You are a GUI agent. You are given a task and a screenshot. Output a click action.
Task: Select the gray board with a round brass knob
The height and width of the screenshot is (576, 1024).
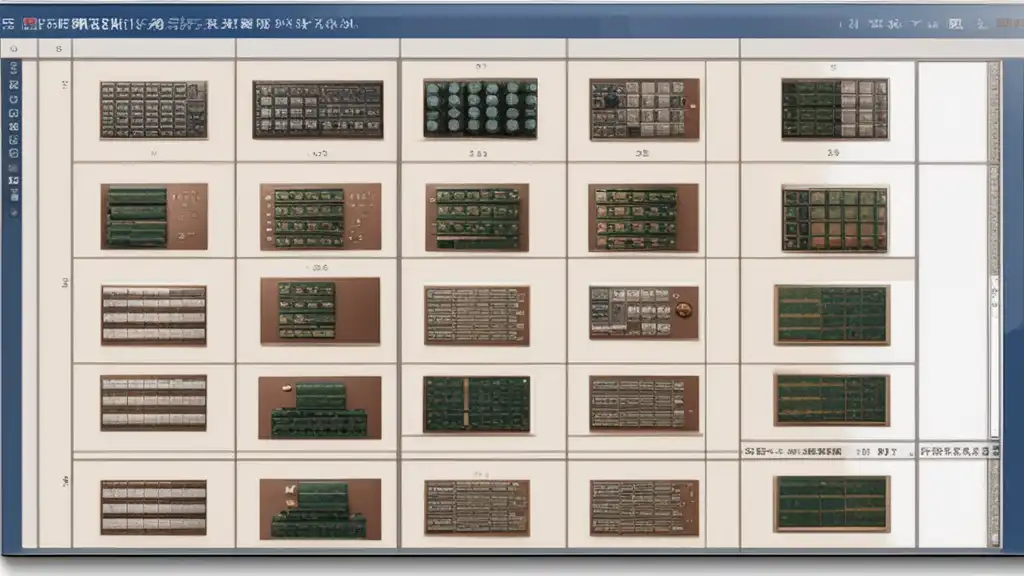coord(644,312)
